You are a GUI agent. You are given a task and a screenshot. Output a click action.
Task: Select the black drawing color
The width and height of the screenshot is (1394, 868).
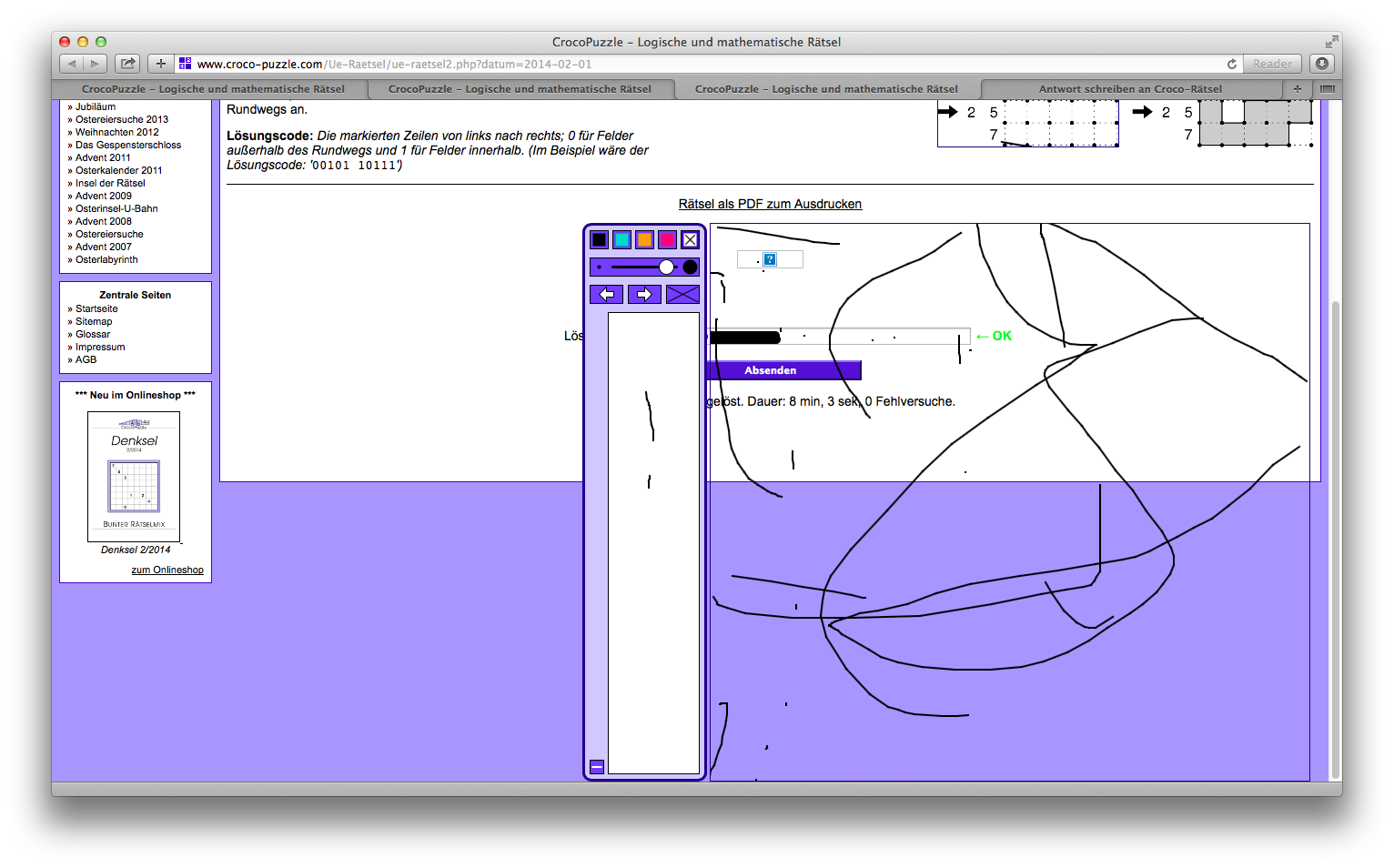click(599, 240)
